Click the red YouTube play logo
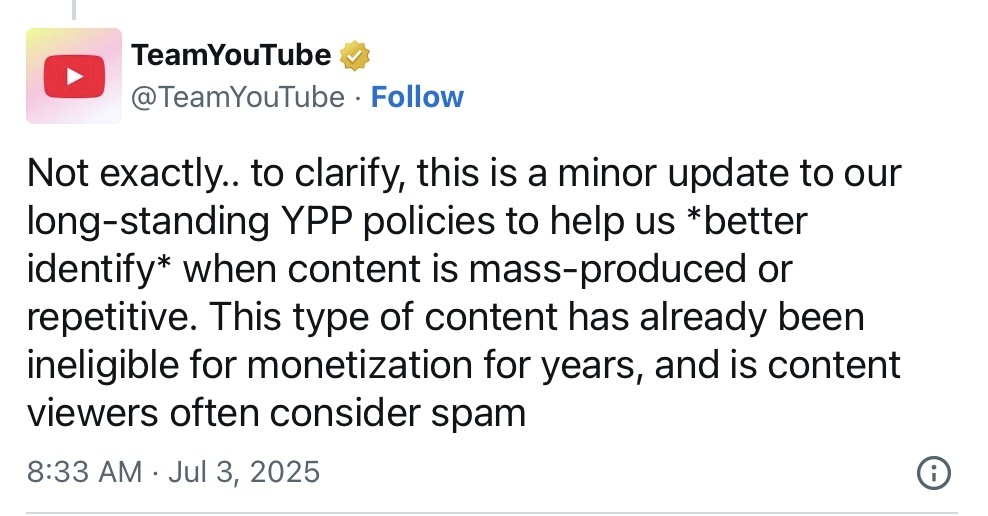Viewport: 988px width, 516px height. click(67, 76)
